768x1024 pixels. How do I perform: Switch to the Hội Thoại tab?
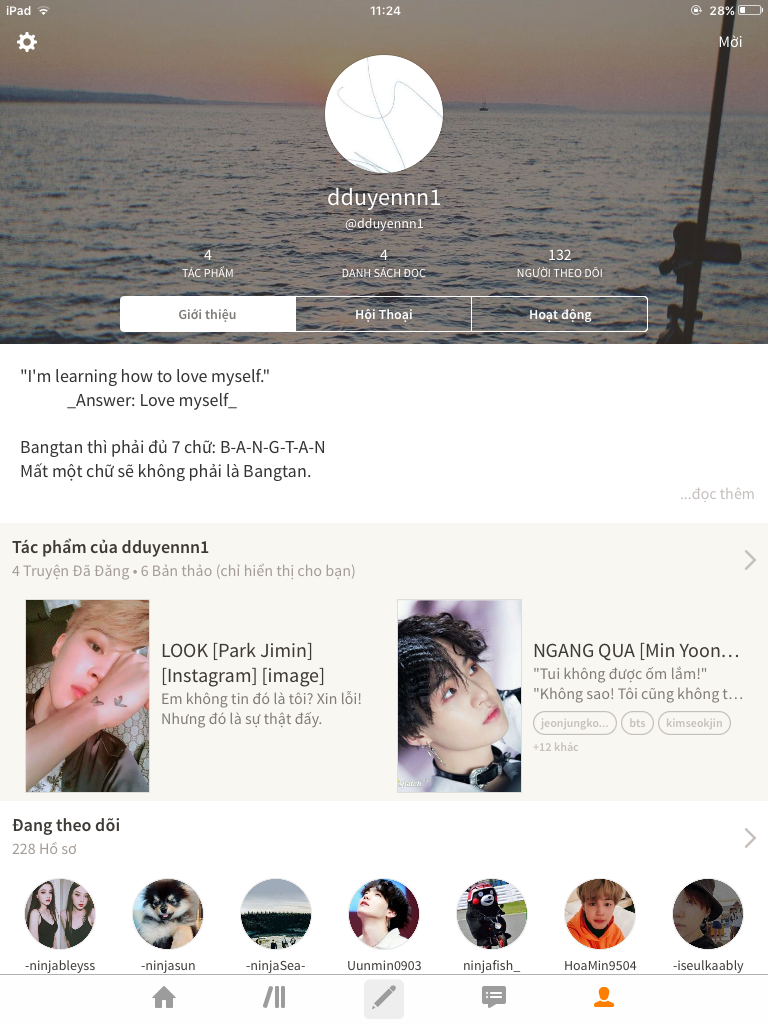[x=383, y=314]
